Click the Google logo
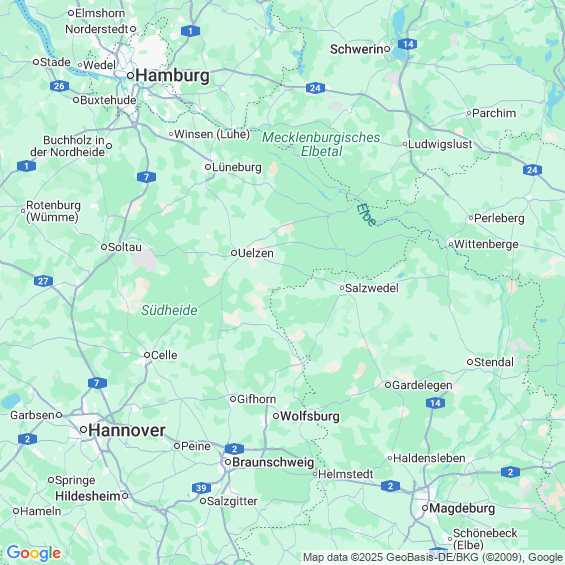Image resolution: width=565 pixels, height=565 pixels. click(34, 553)
